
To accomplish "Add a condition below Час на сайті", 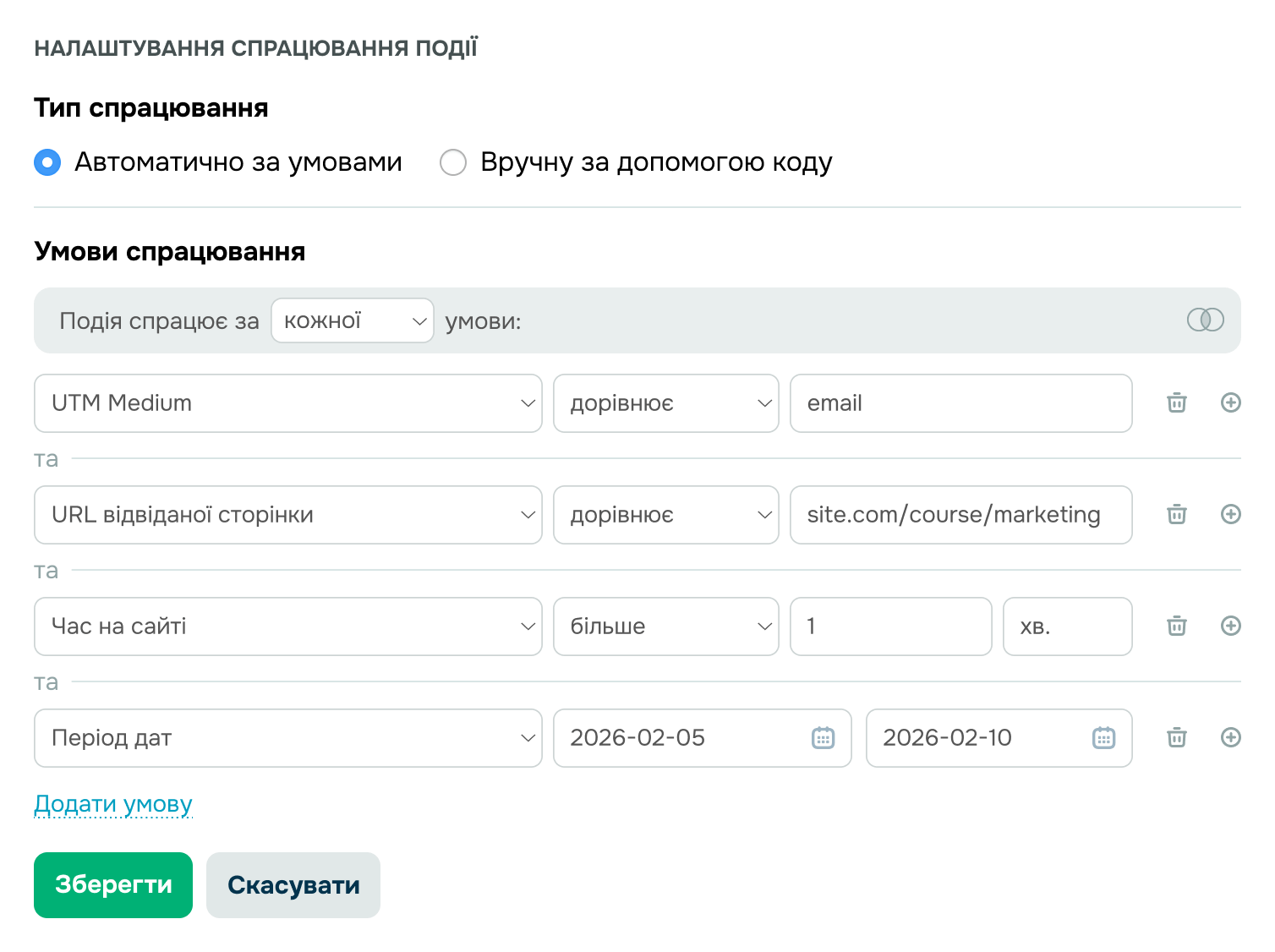I will (1231, 626).
